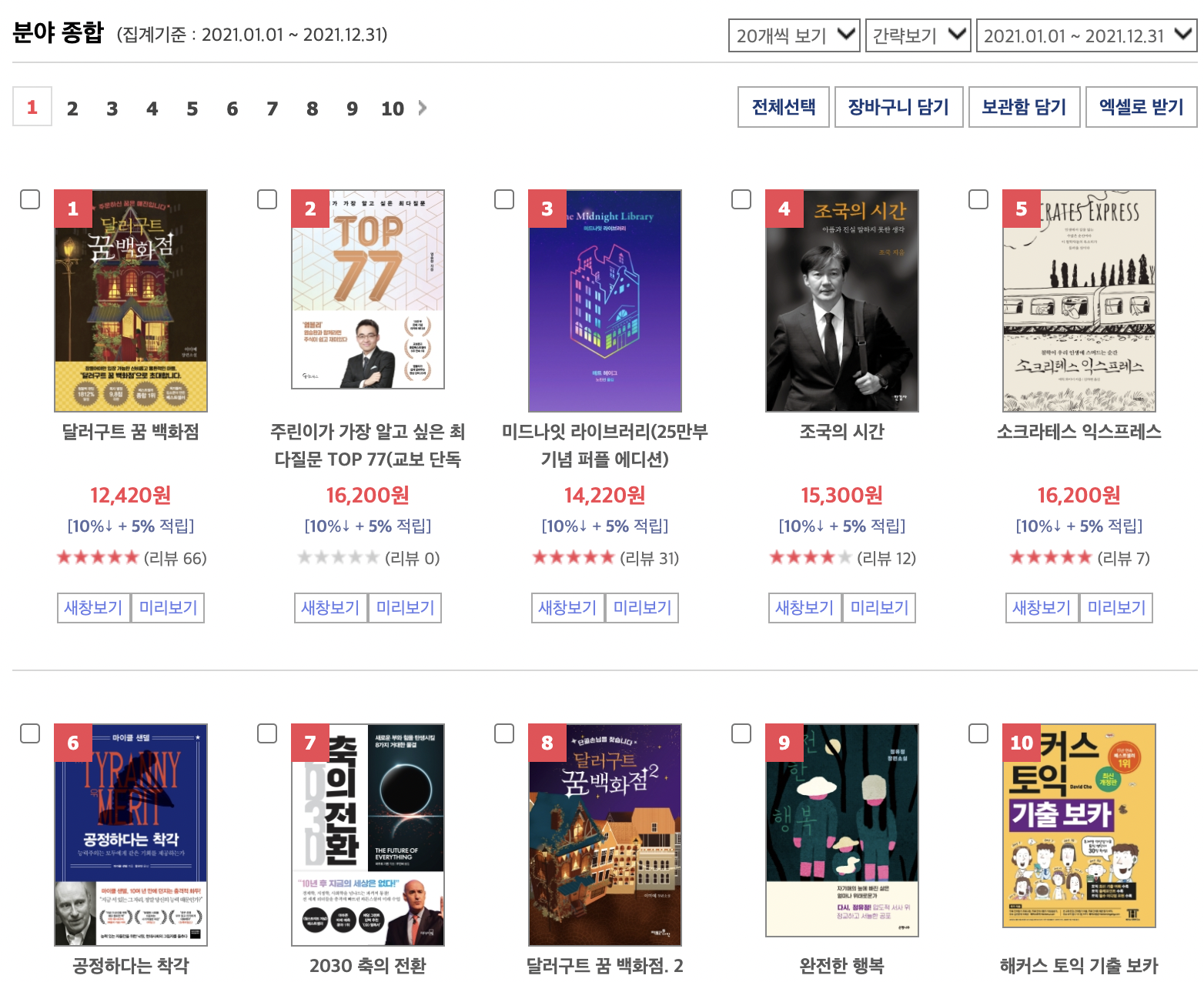Check the box for 달러구트 꿈 백화점 rank 1
The width and height of the screenshot is (1204, 982).
click(30, 199)
